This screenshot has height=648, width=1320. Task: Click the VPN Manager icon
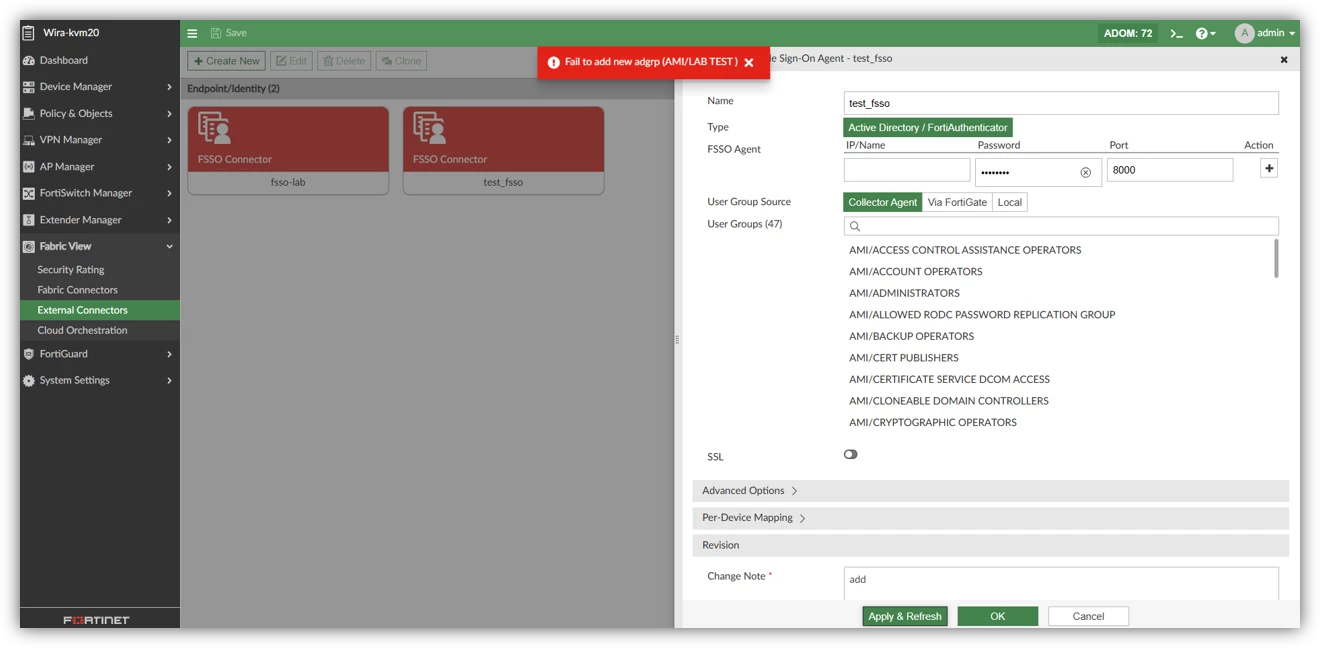(29, 140)
